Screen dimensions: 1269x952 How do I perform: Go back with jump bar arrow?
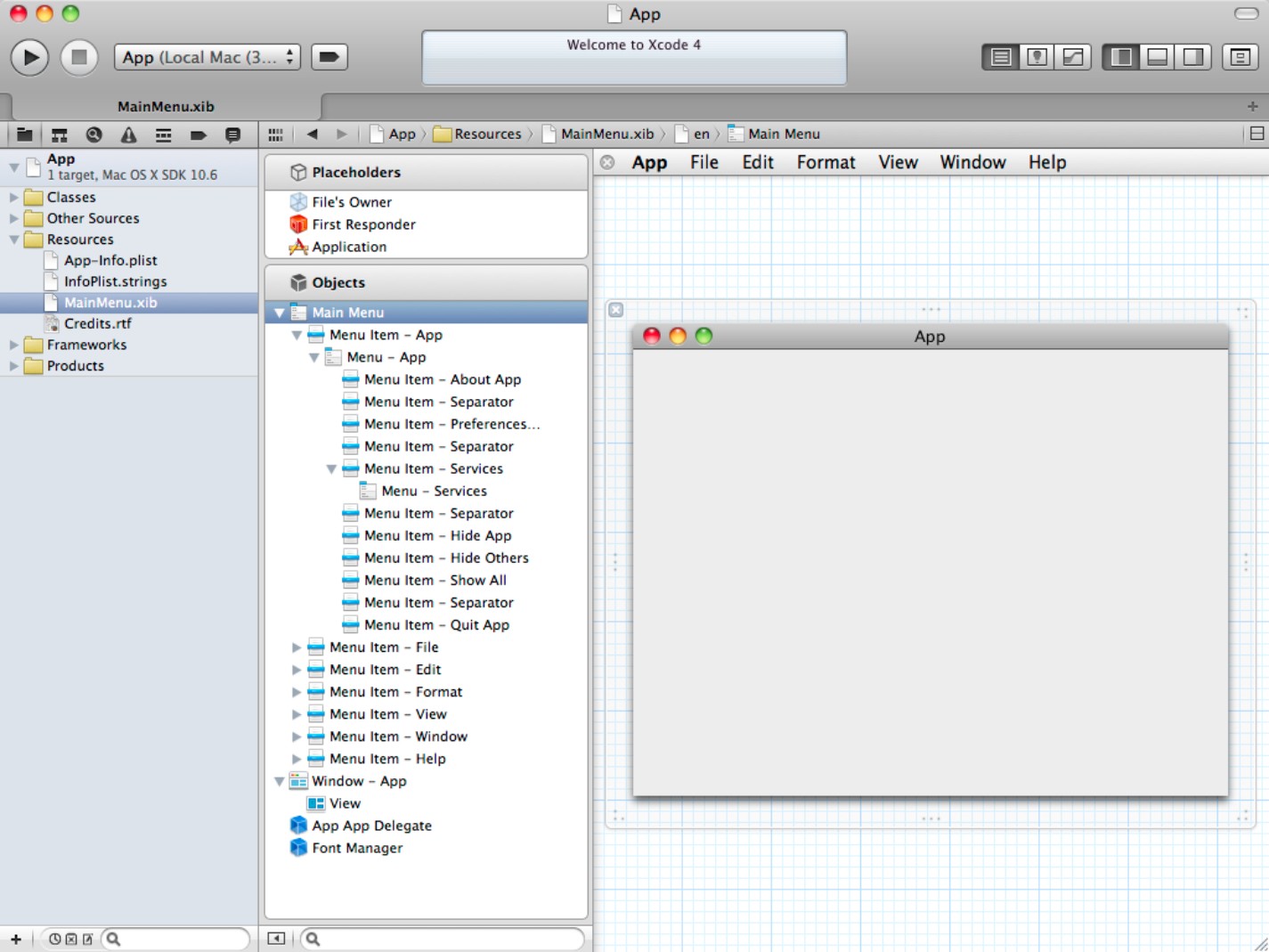(312, 134)
